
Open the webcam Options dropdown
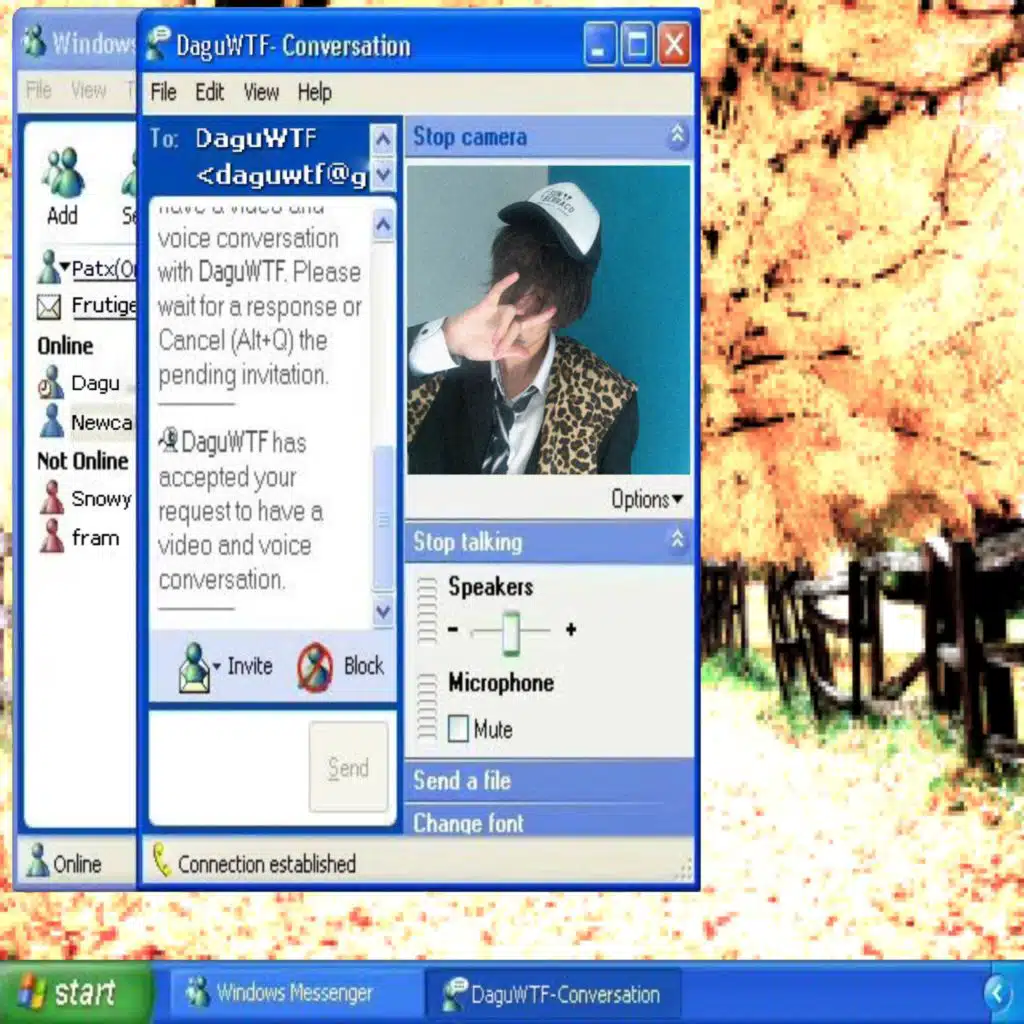[647, 499]
